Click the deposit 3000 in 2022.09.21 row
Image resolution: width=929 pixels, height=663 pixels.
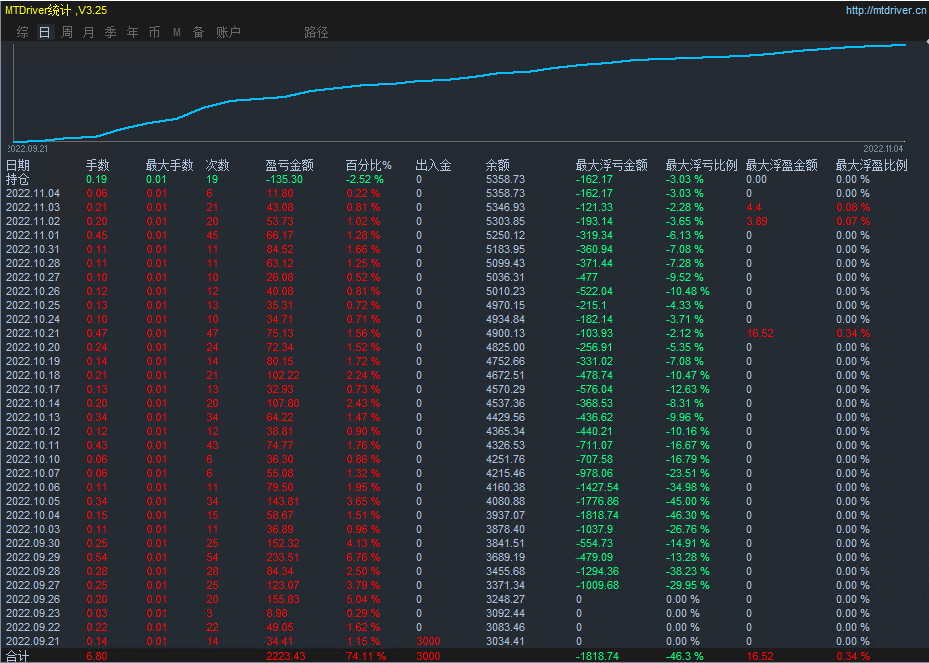point(428,641)
